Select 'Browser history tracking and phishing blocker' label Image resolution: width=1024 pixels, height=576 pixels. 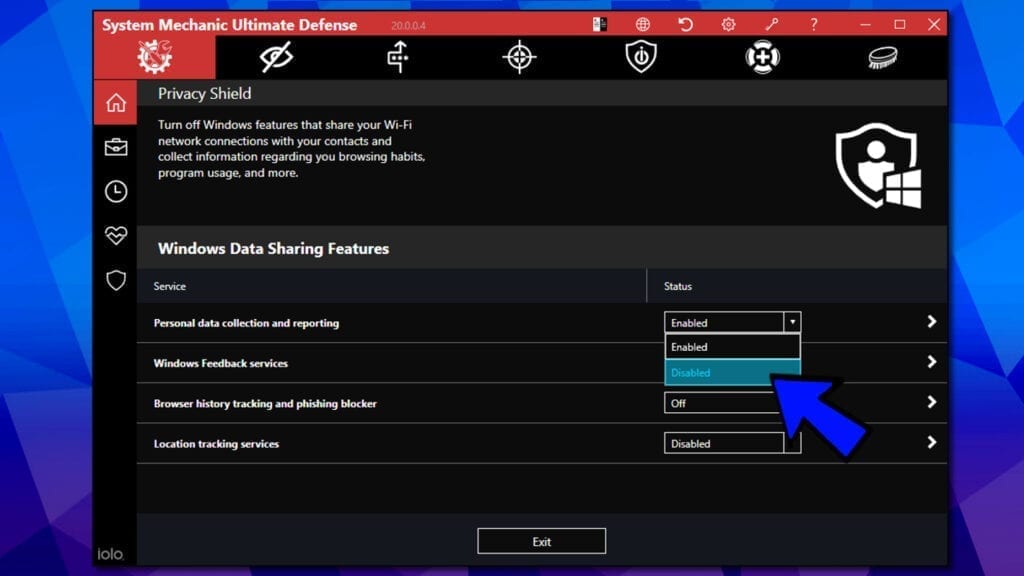[x=265, y=404]
